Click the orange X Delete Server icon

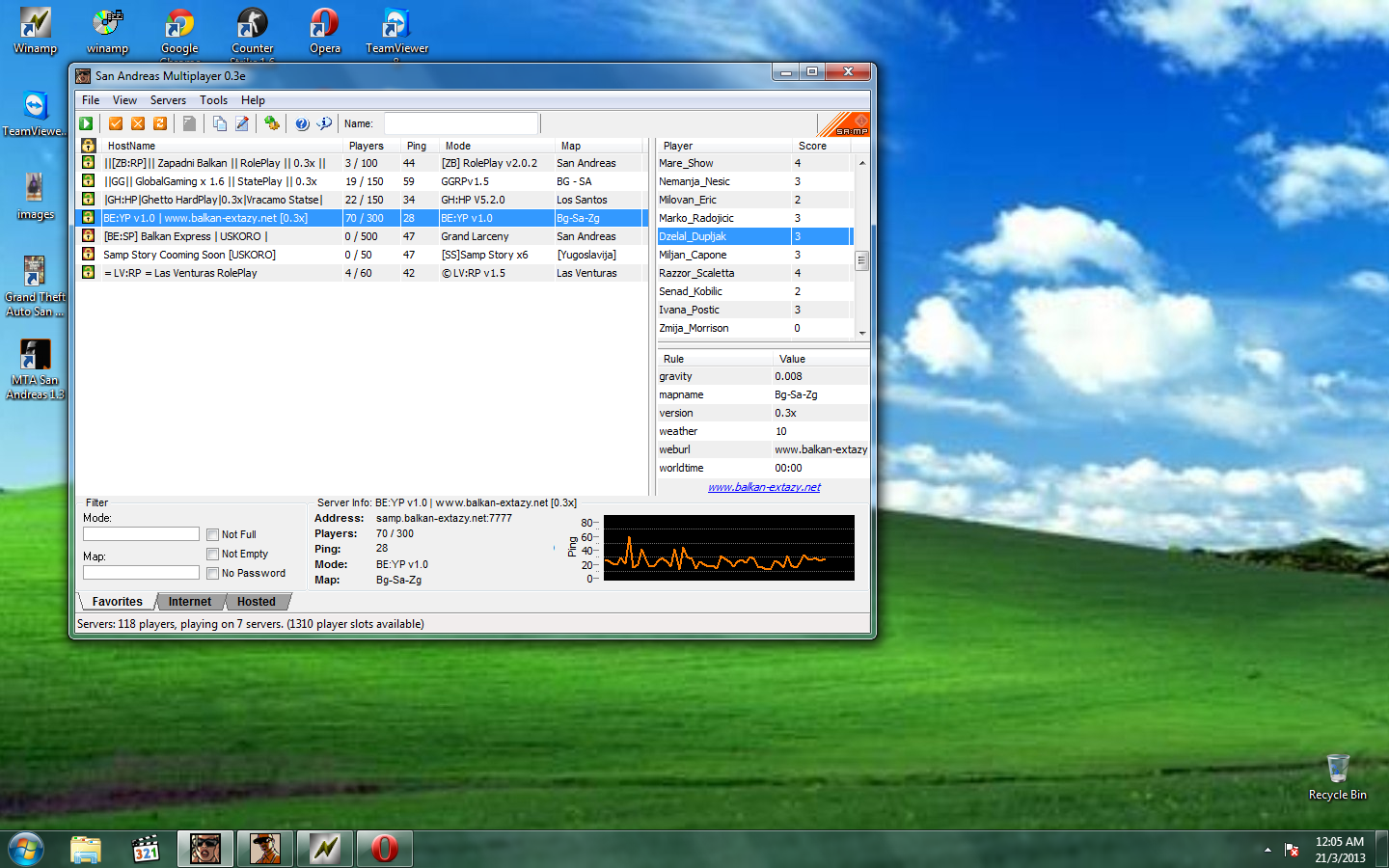pos(138,123)
